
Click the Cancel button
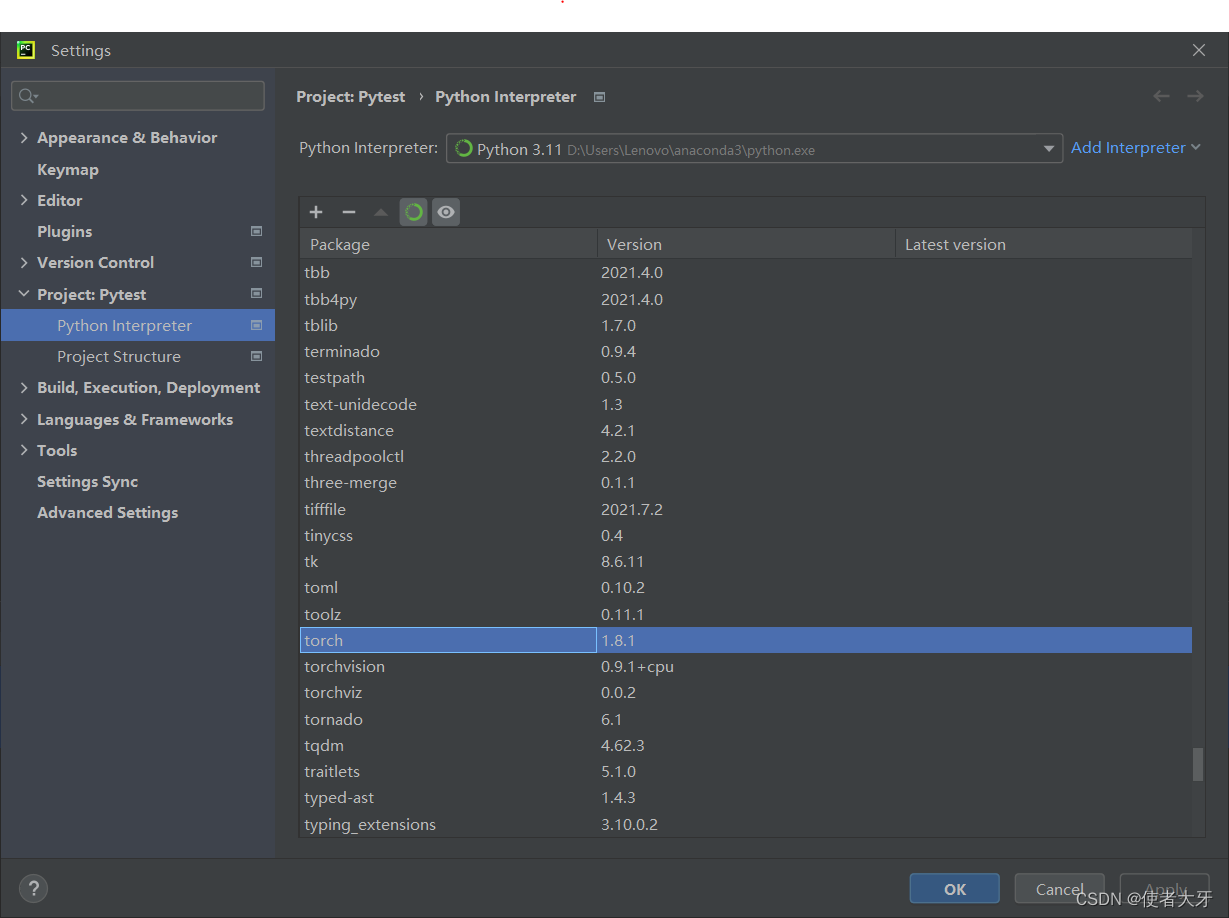click(1060, 889)
